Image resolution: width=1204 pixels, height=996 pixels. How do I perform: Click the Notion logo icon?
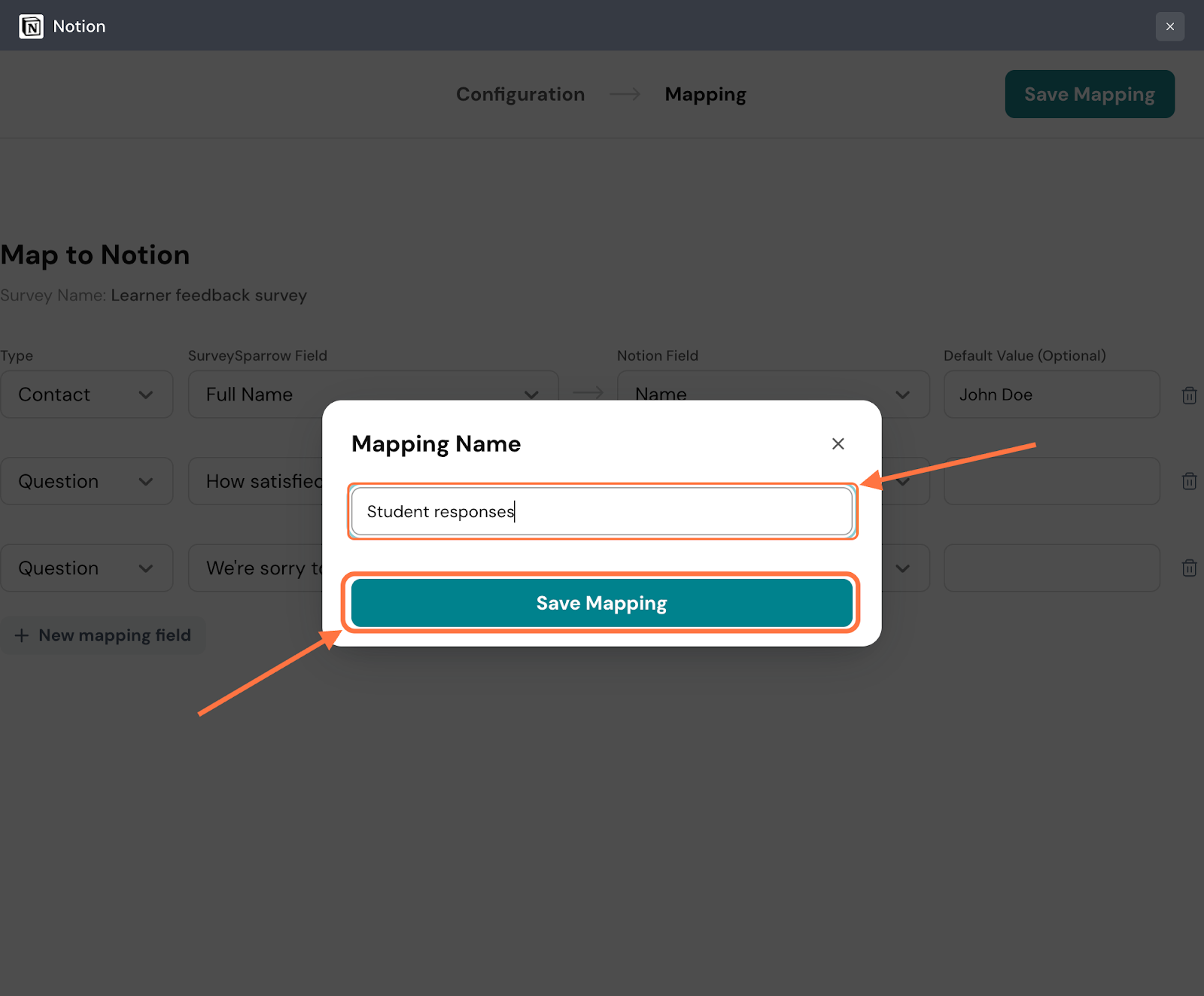click(31, 26)
